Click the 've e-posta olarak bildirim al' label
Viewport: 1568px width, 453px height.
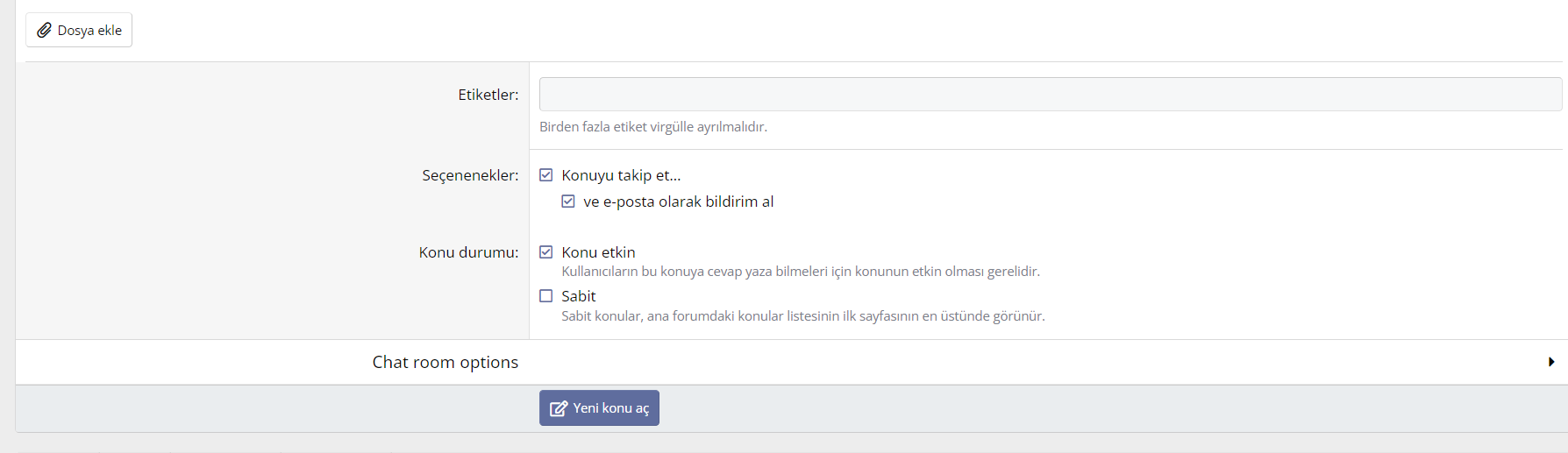[x=678, y=202]
